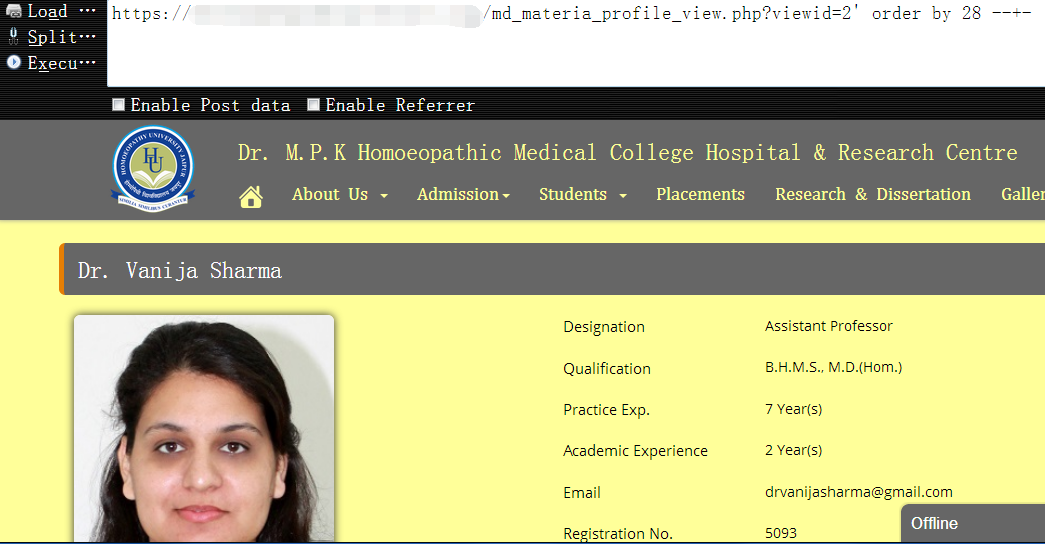Open Research & Dissertation menu item
This screenshot has width=1045, height=544.
coord(873,194)
